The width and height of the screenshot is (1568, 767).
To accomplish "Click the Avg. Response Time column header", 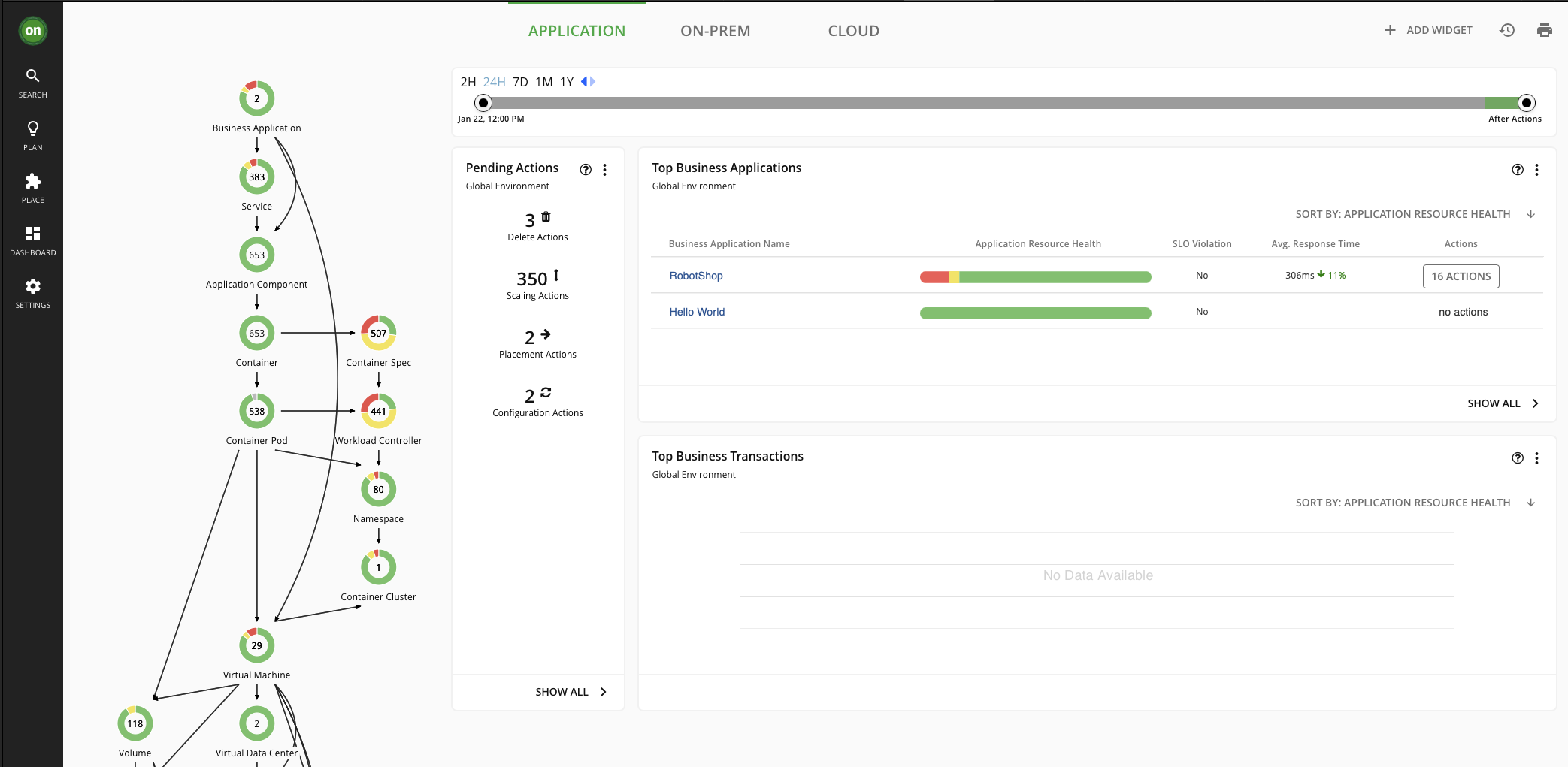I will click(x=1315, y=244).
